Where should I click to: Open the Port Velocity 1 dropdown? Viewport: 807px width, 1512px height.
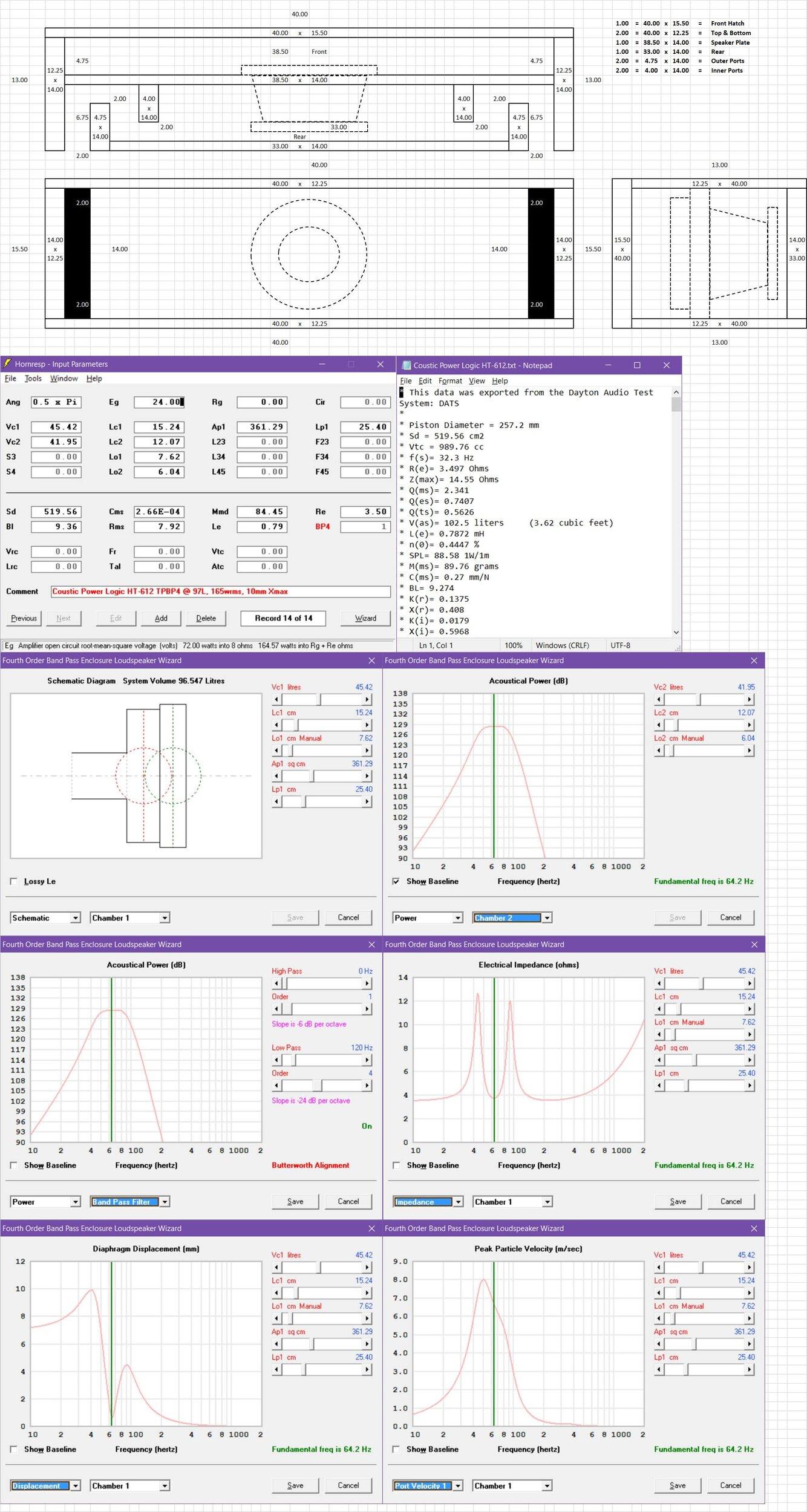(x=458, y=1485)
